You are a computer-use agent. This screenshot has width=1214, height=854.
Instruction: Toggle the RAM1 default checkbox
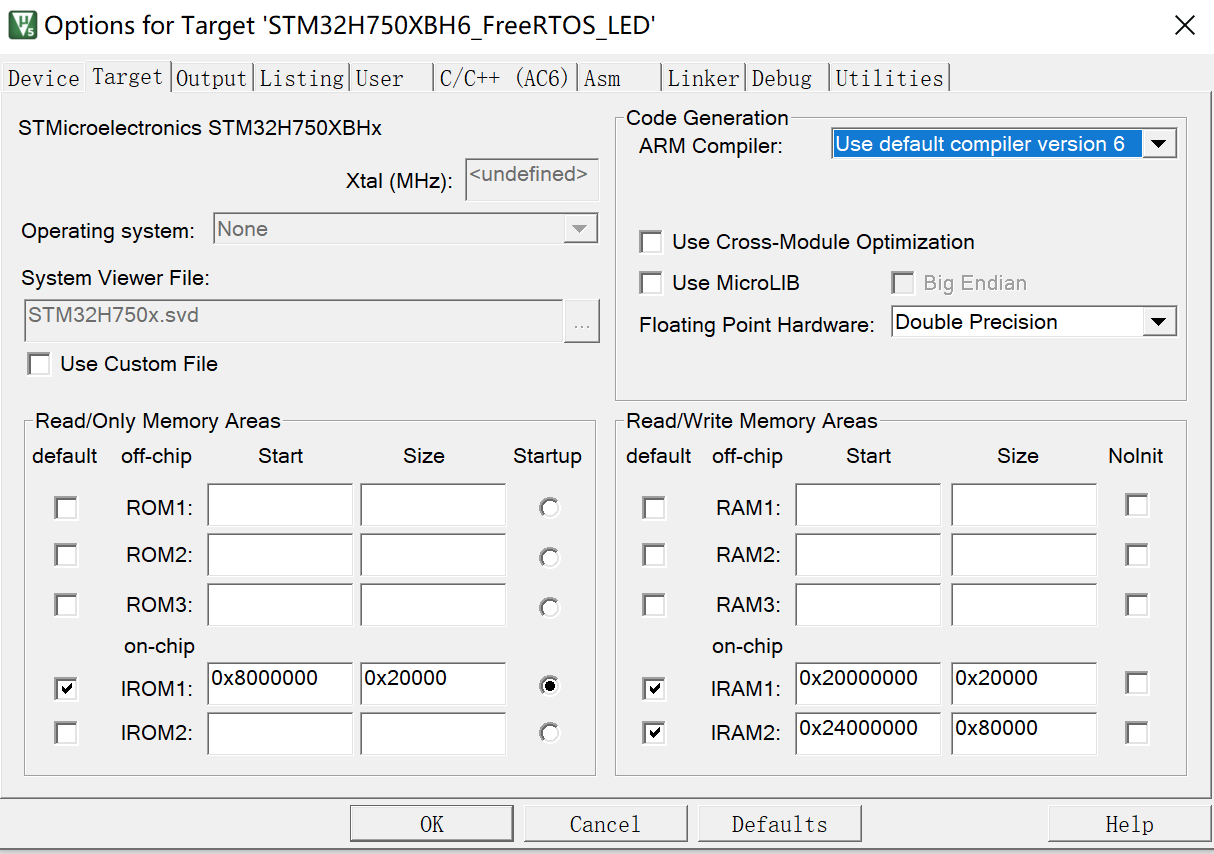click(653, 508)
